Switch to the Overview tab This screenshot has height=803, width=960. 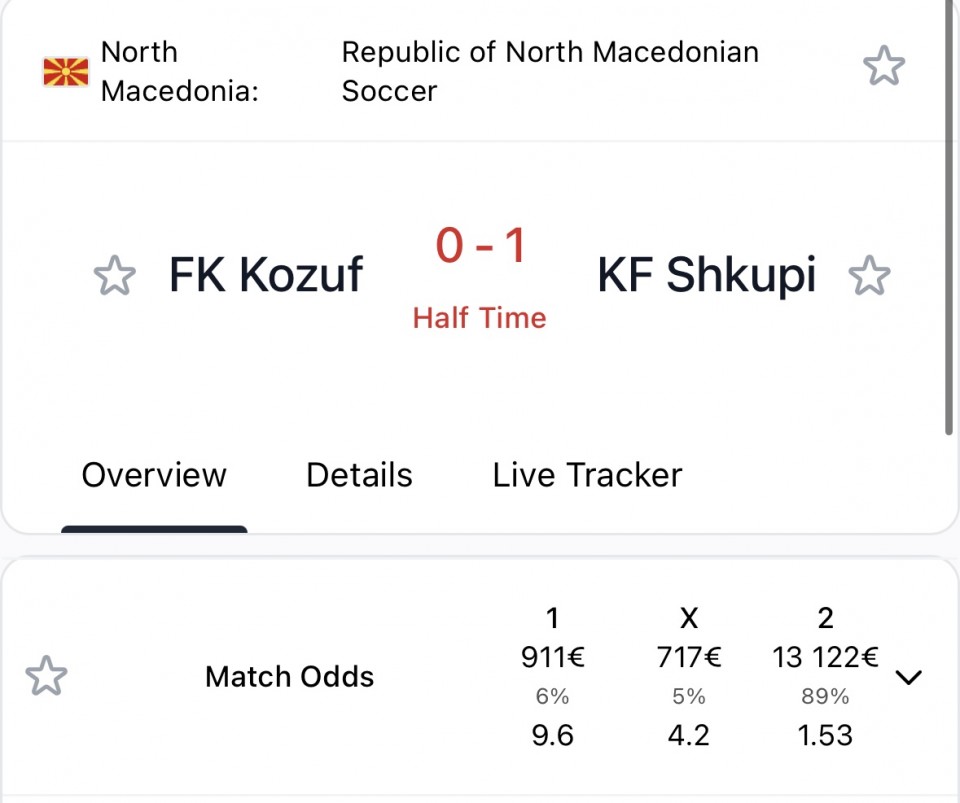click(x=154, y=476)
